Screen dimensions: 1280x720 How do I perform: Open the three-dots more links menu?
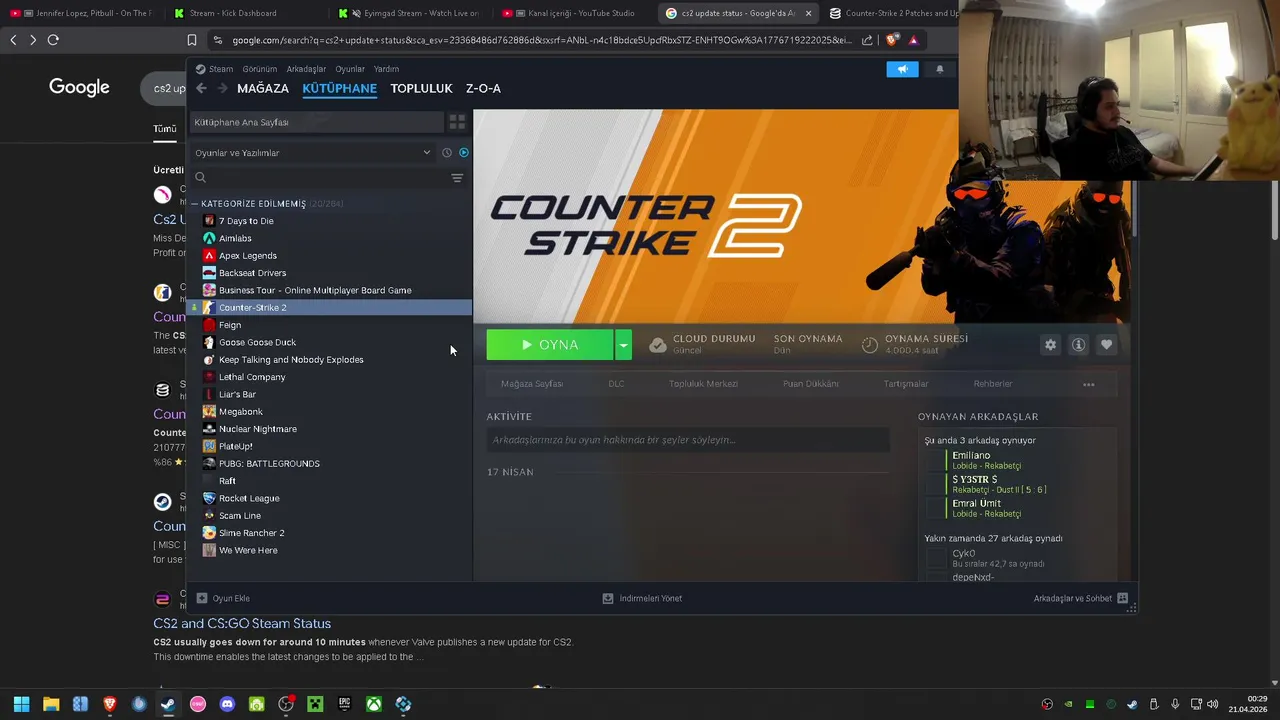(x=1088, y=384)
